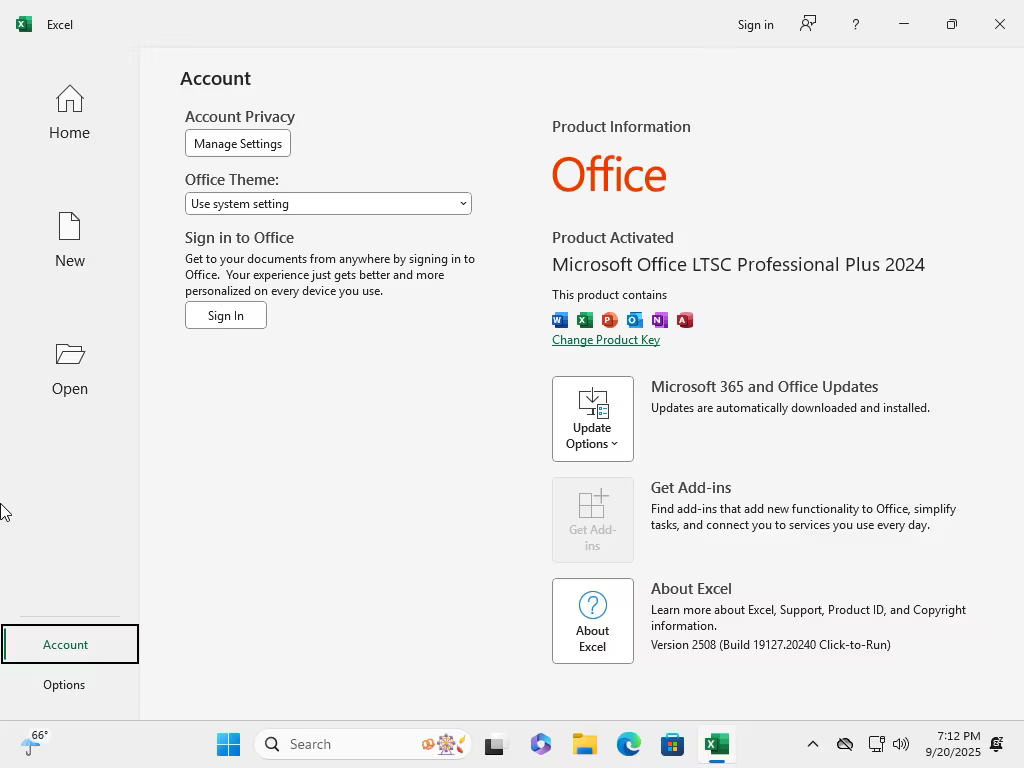Image resolution: width=1024 pixels, height=768 pixels.
Task: Open the About Excel dialog
Action: (x=592, y=620)
